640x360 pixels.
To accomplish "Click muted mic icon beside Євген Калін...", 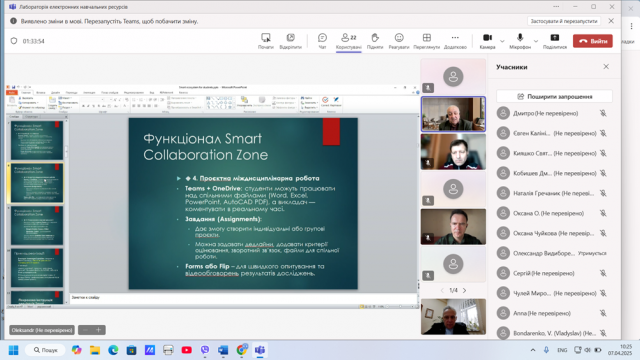I will [603, 133].
